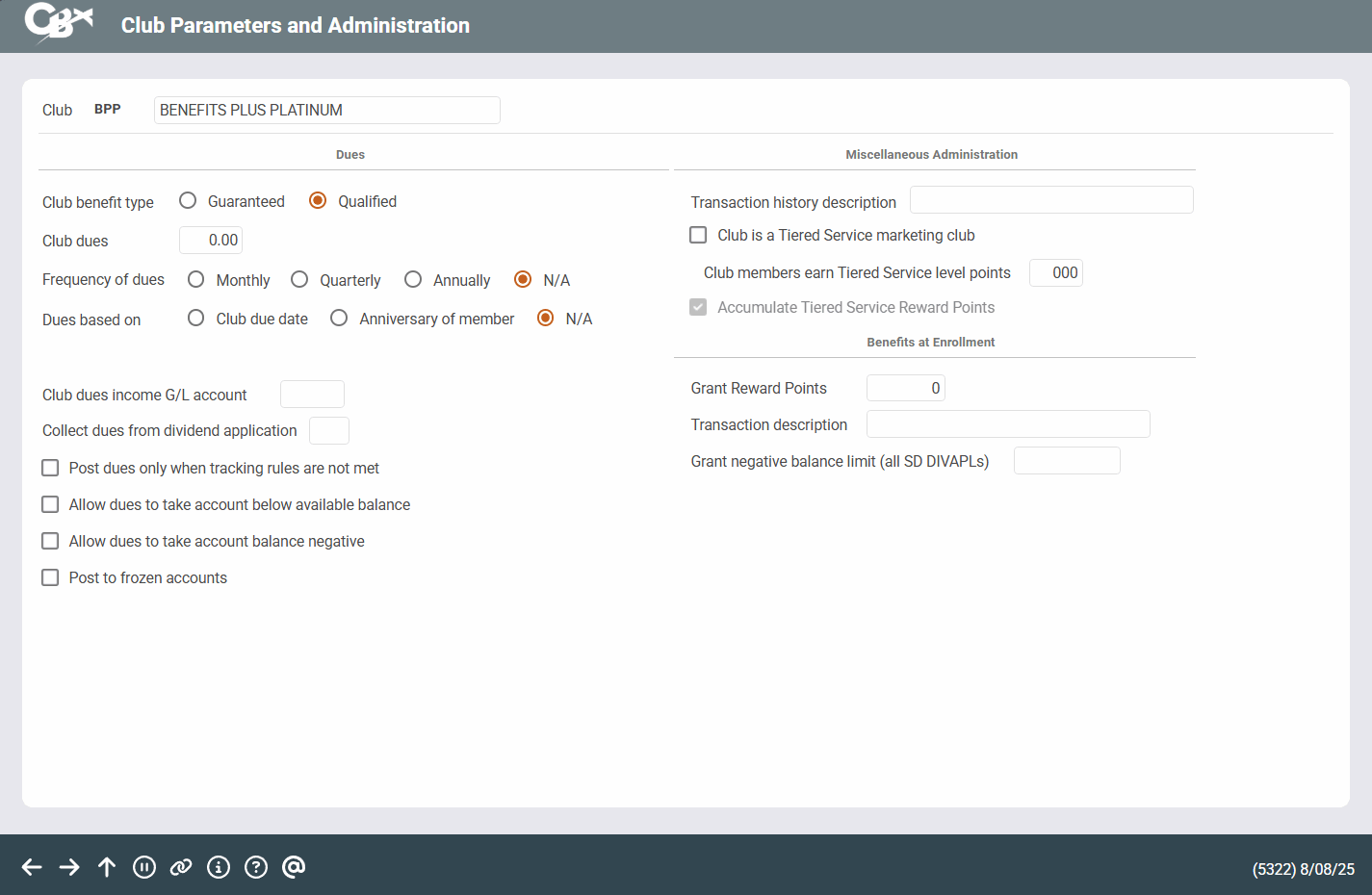Click the CBX logo in header
This screenshot has height=895, width=1372.
click(59, 23)
